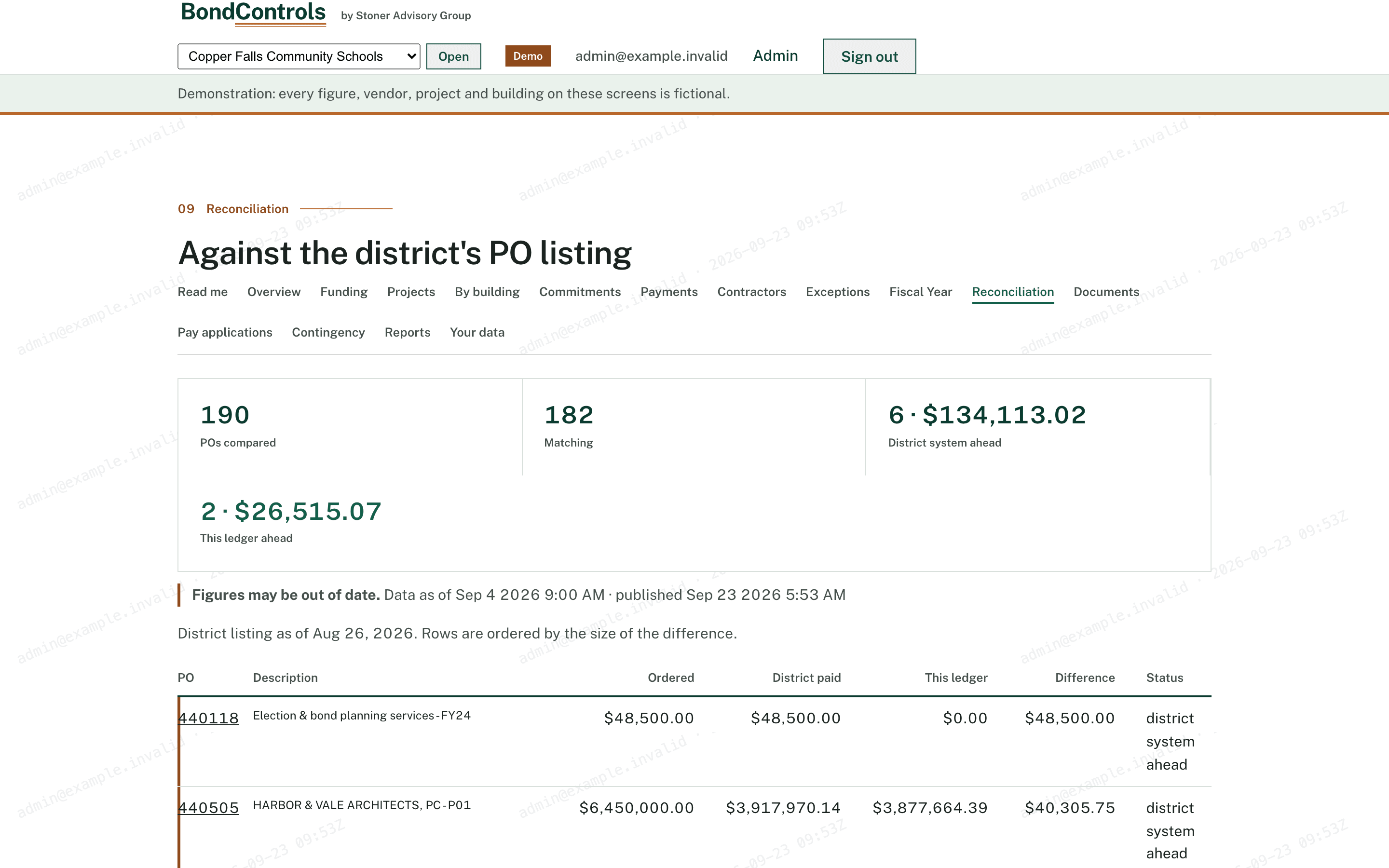Switch to the Payments tab
1389x868 pixels.
pos(668,292)
